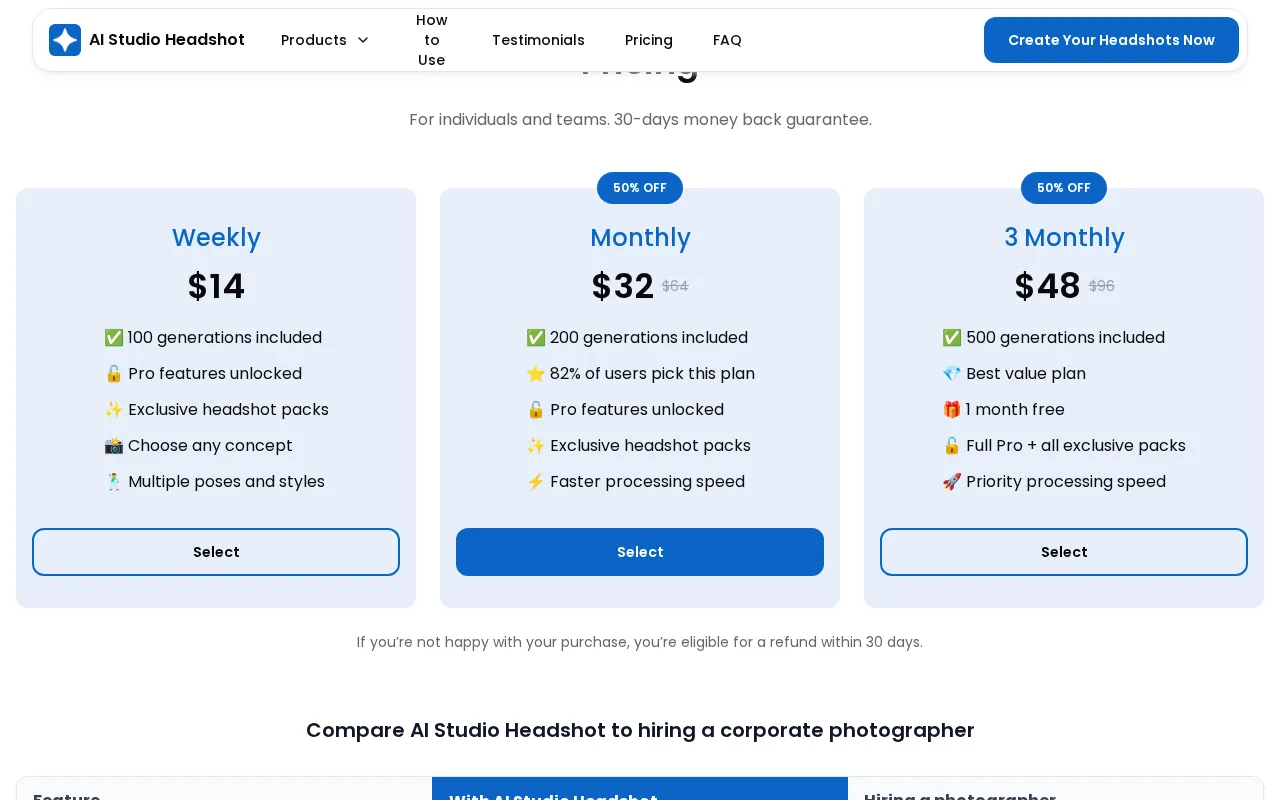The height and width of the screenshot is (800, 1280).
Task: Click the text '200 generations included'
Action: click(x=649, y=338)
